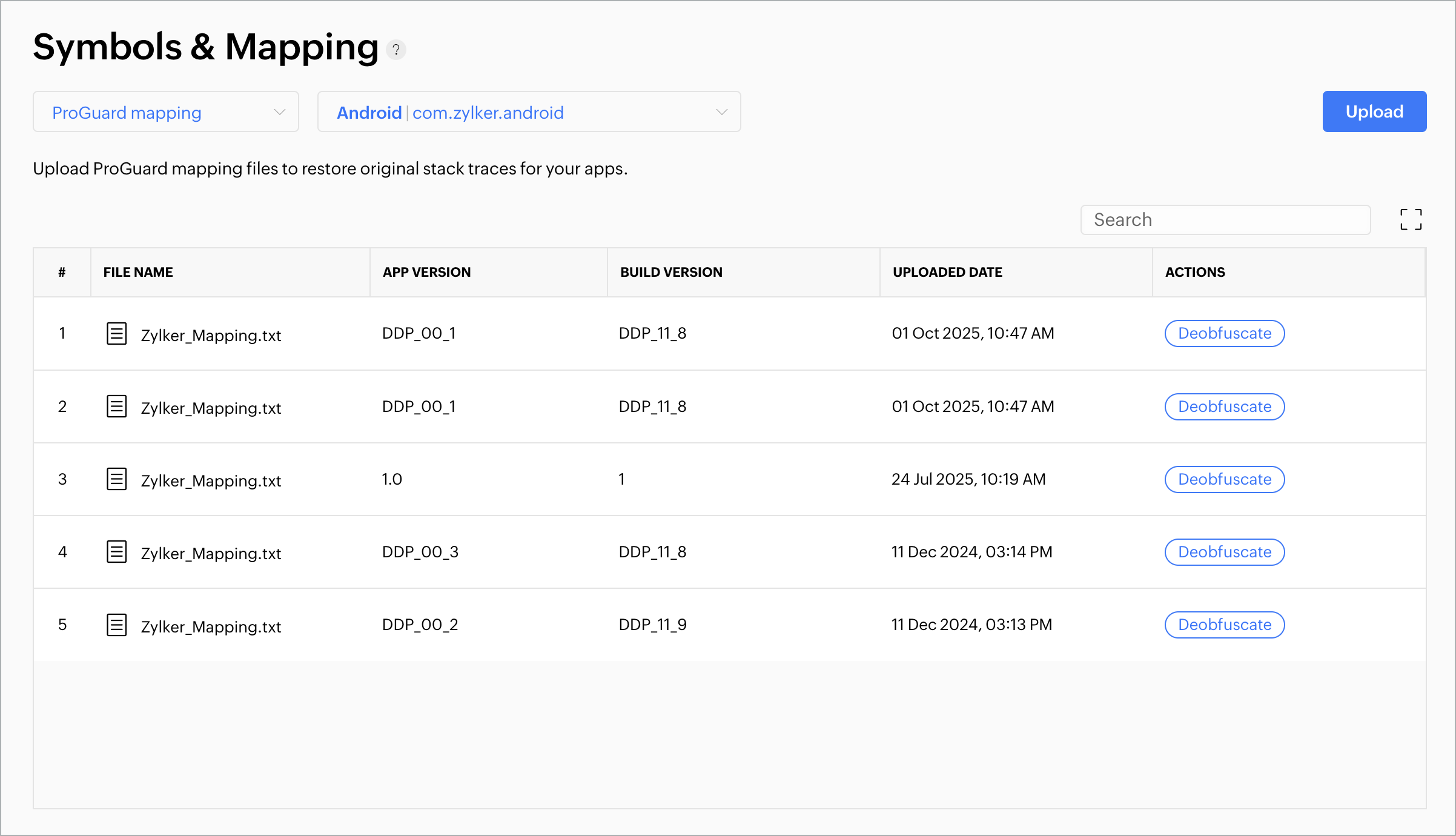1456x836 pixels.
Task: Click the Build Version column header
Action: (671, 272)
